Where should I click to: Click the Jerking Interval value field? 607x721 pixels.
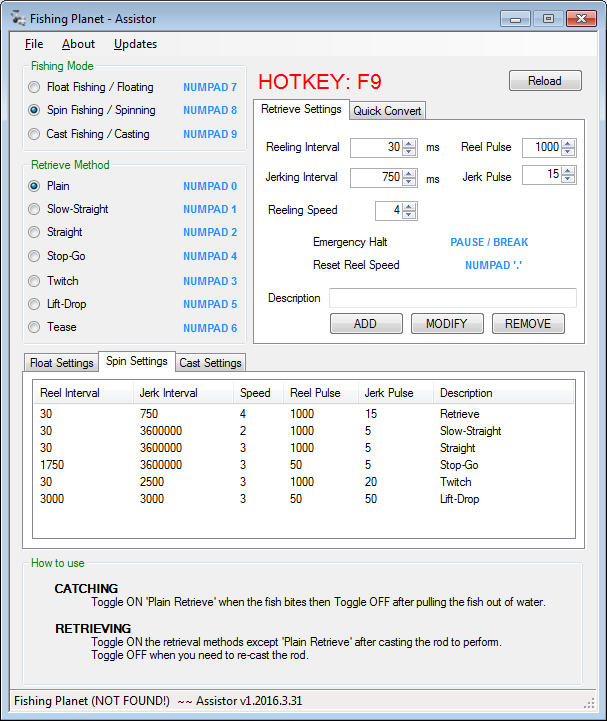(376, 177)
